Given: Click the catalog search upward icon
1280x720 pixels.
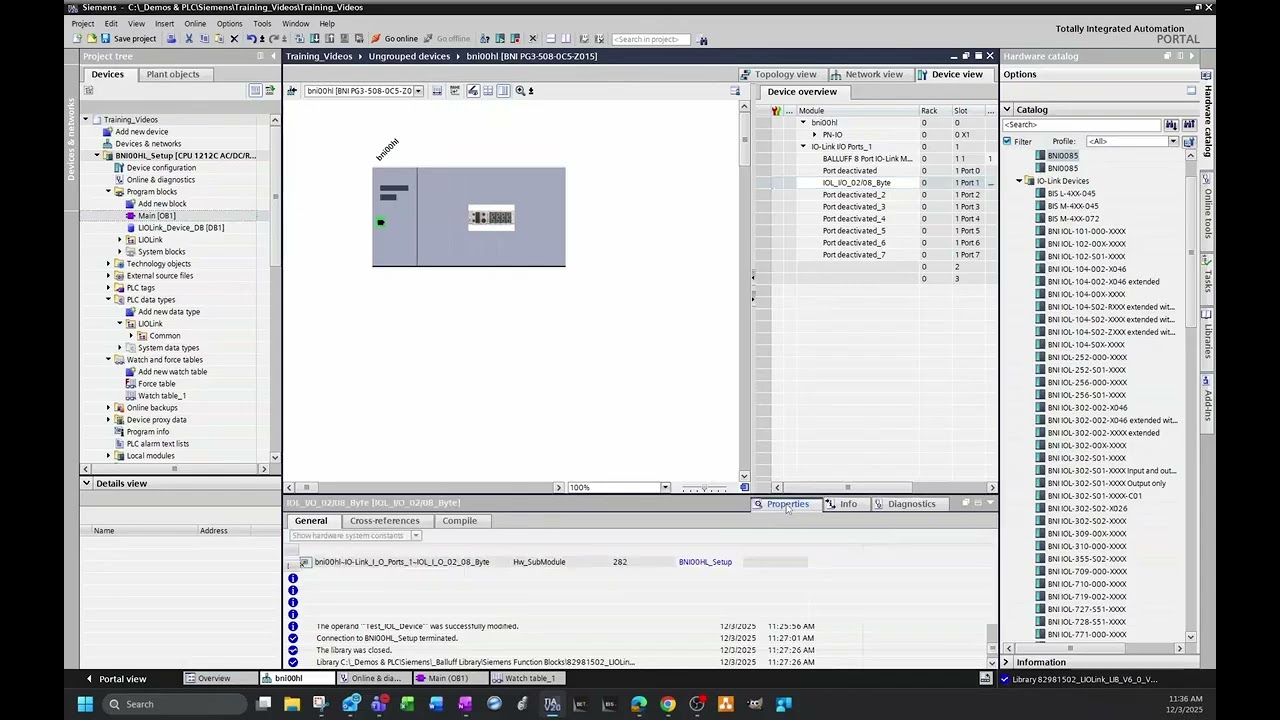Looking at the screenshot, I should tap(1189, 125).
